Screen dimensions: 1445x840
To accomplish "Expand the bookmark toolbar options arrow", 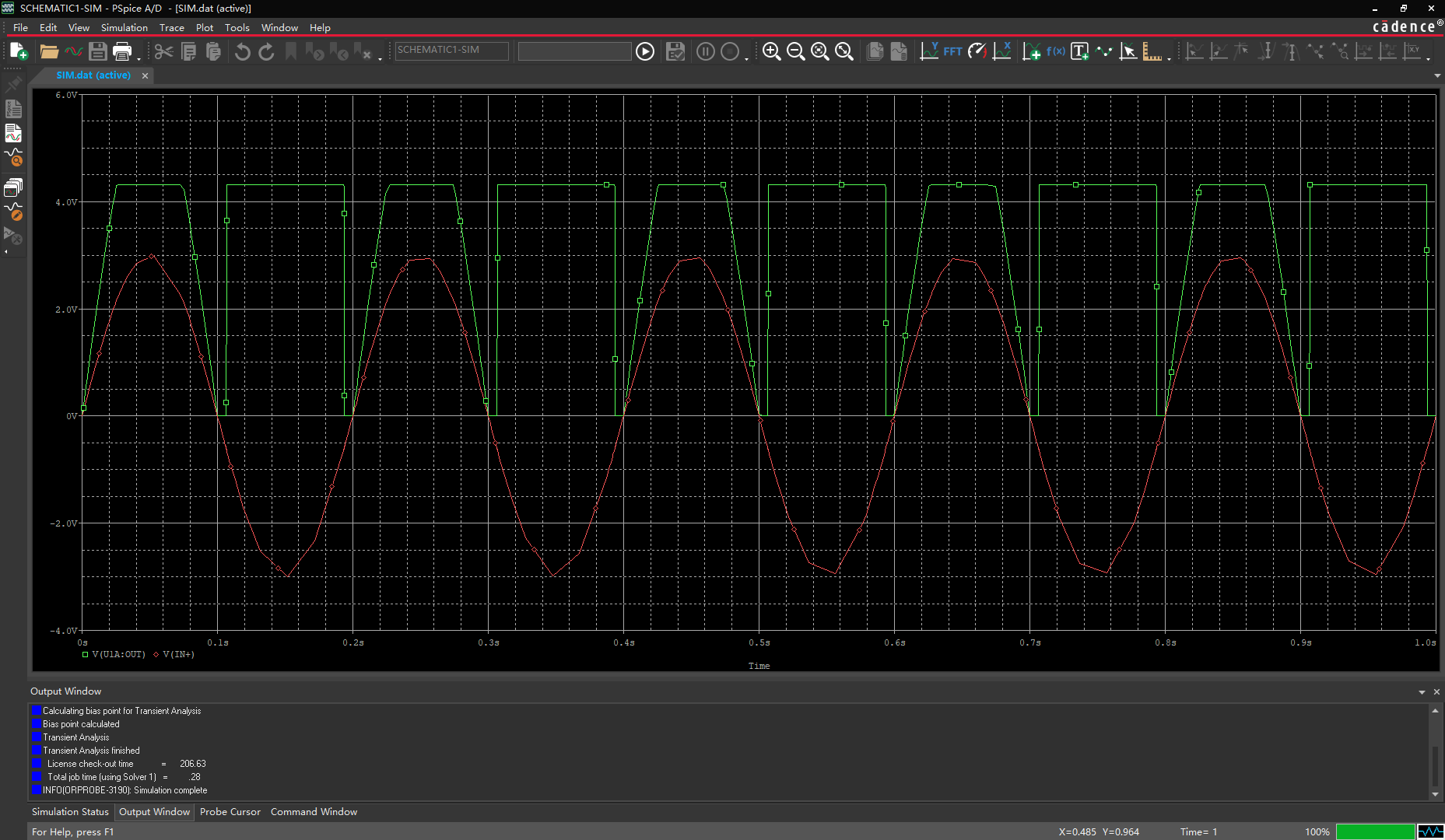I will pyautogui.click(x=380, y=58).
